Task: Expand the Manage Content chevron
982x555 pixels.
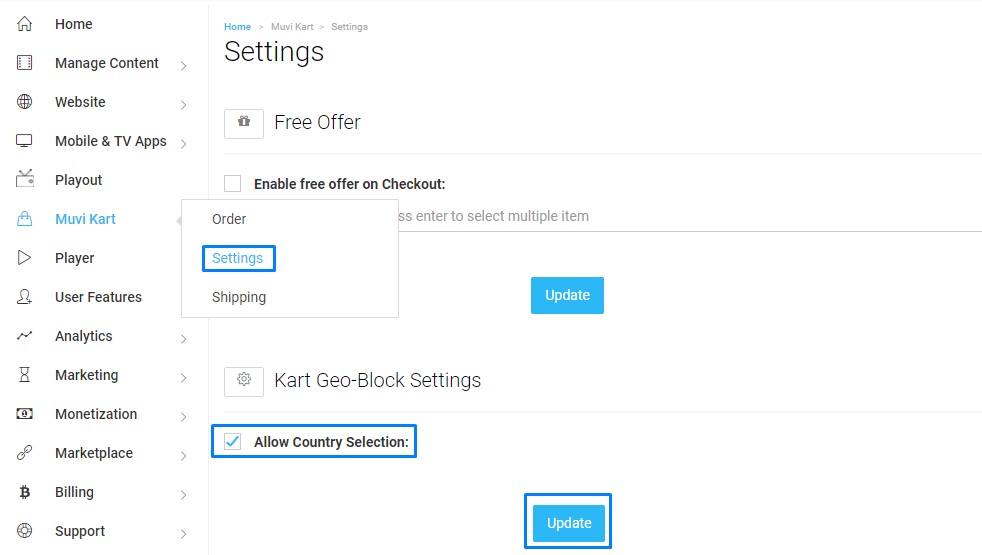Action: pos(183,66)
